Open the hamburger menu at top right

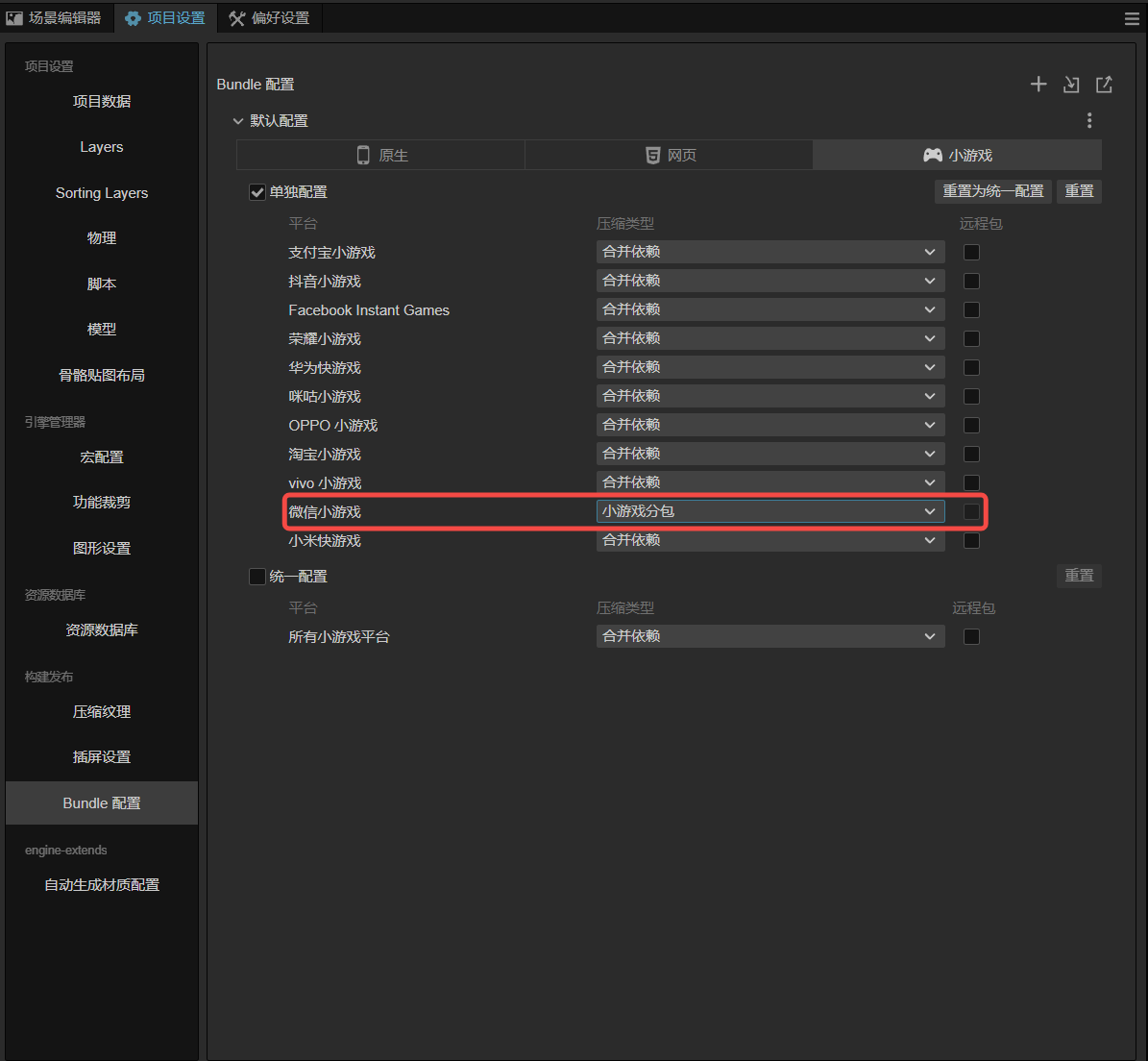[x=1132, y=18]
